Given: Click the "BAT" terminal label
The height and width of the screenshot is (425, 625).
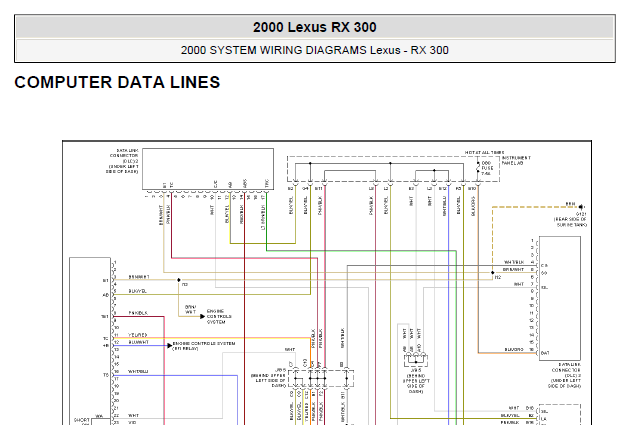Looking at the screenshot, I should pyautogui.click(x=545, y=353).
